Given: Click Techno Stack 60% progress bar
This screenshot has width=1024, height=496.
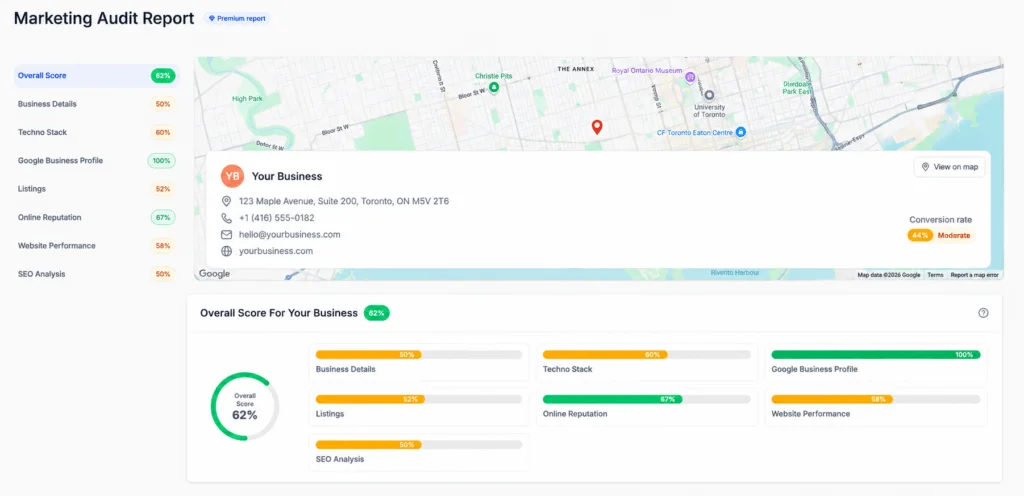Looking at the screenshot, I should pyautogui.click(x=647, y=355).
